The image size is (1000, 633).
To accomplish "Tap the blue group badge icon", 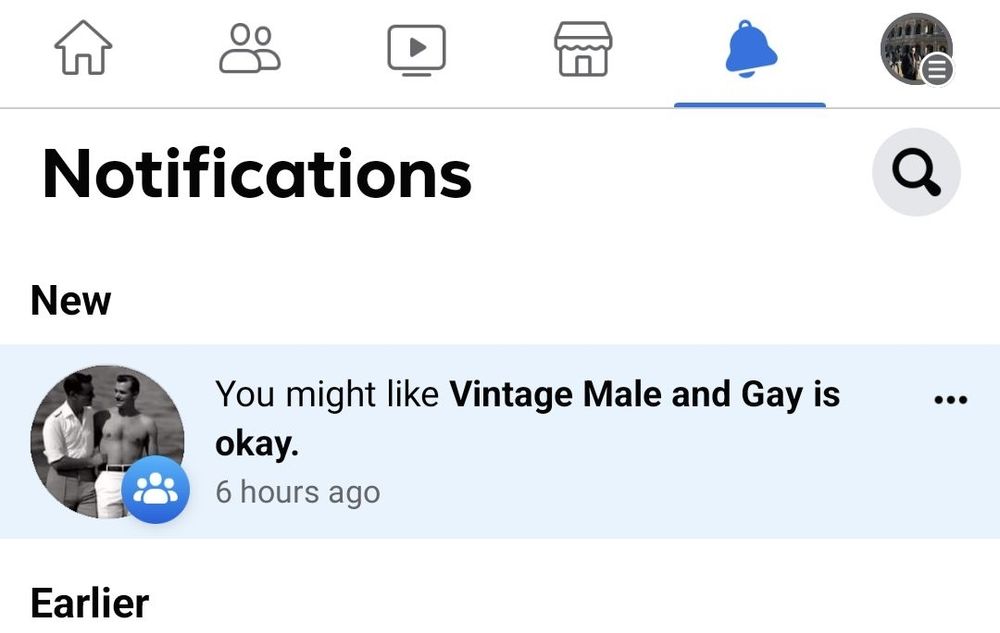I will click(x=156, y=489).
